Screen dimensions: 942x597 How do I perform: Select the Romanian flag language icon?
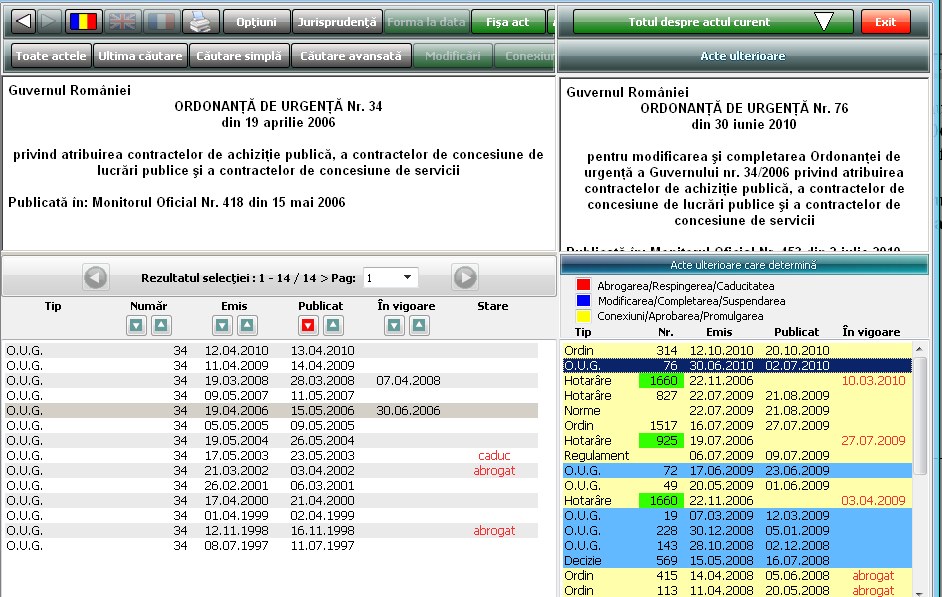[83, 22]
